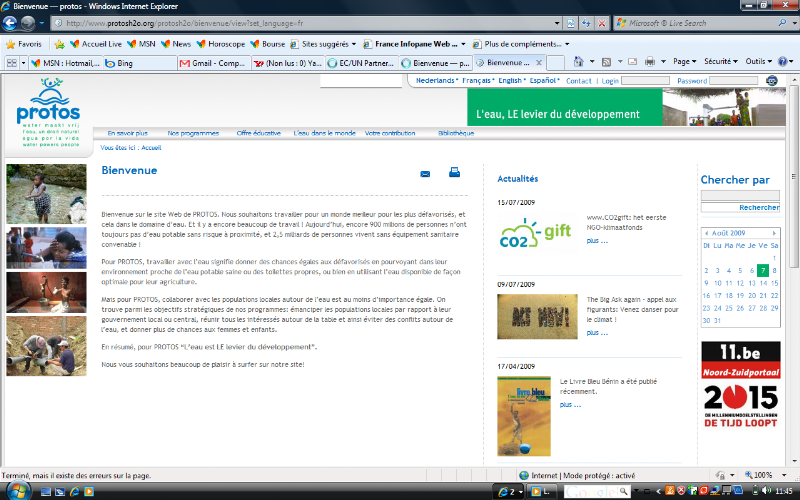
Task: Click the browser Forward arrow button
Action: [x=28, y=23]
